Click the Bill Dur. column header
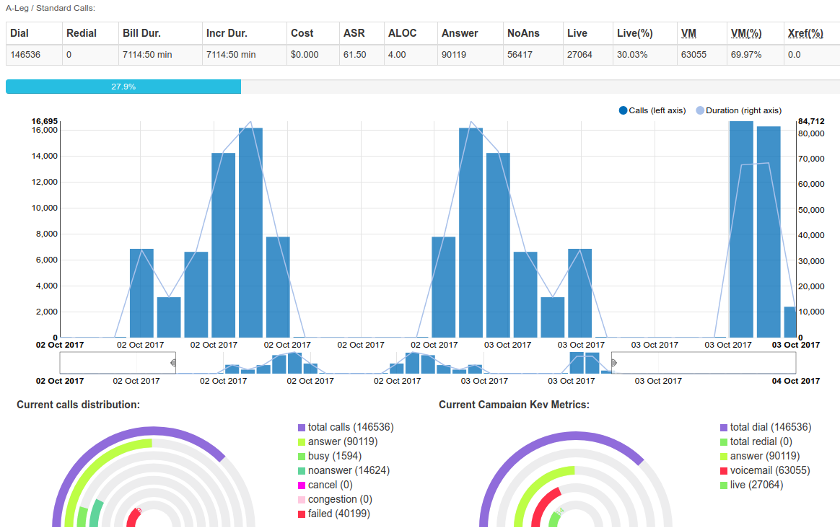The image size is (840, 527). pyautogui.click(x=160, y=33)
